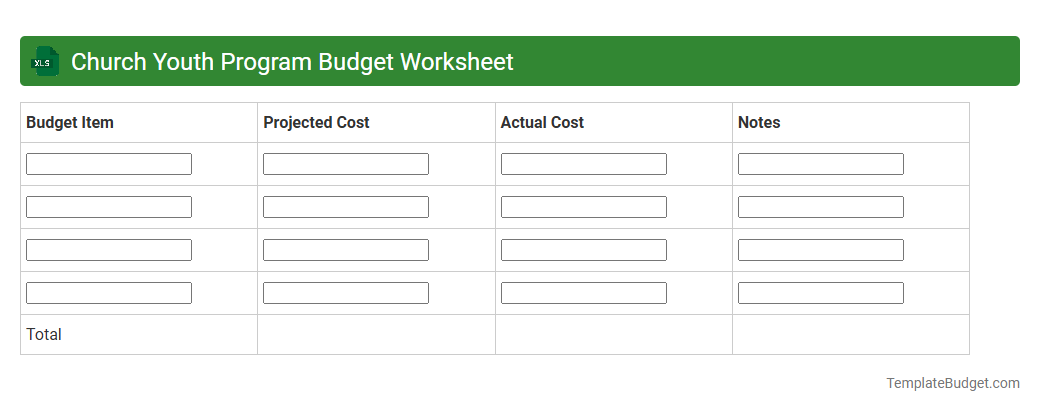The image size is (1040, 412).
Task: Select second row Projected Cost input field
Action: 346,207
